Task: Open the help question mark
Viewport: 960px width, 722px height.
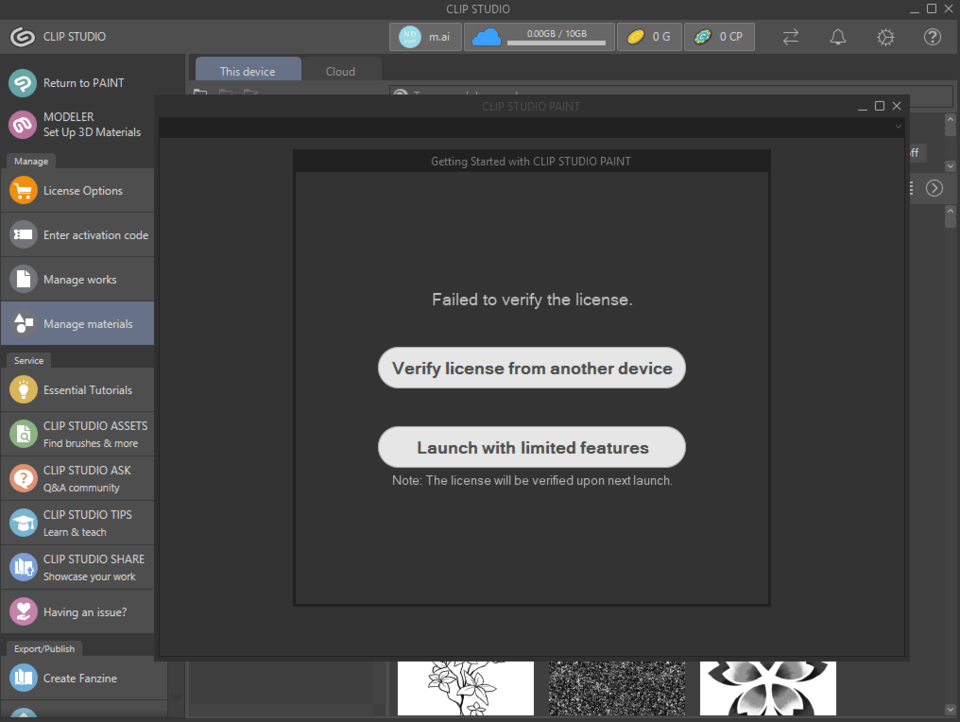Action: point(932,36)
